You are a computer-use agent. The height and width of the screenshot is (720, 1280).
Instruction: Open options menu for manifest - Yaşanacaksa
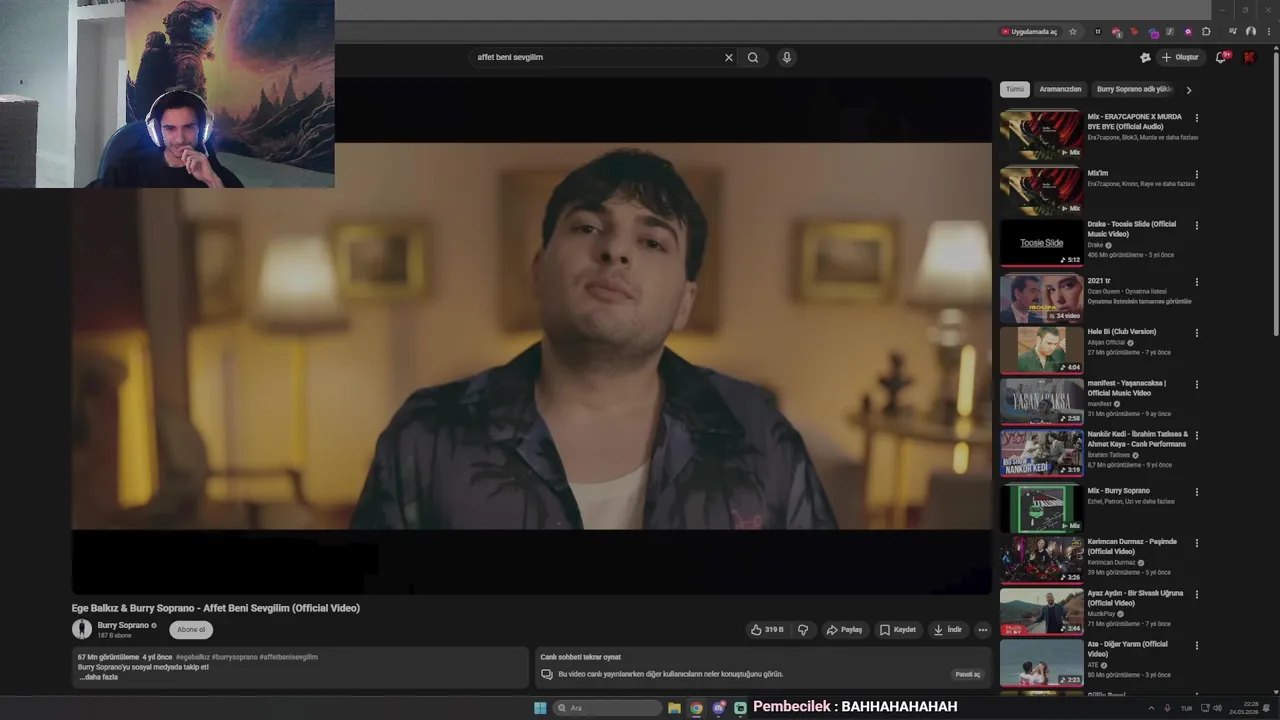click(x=1197, y=384)
